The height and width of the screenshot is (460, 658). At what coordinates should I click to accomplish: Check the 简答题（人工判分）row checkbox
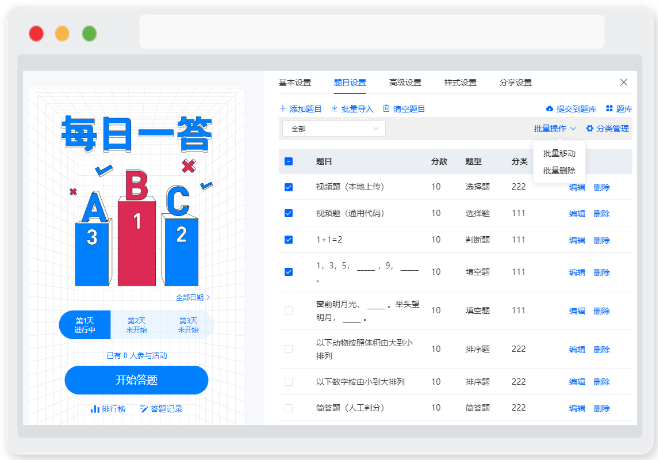(x=289, y=408)
